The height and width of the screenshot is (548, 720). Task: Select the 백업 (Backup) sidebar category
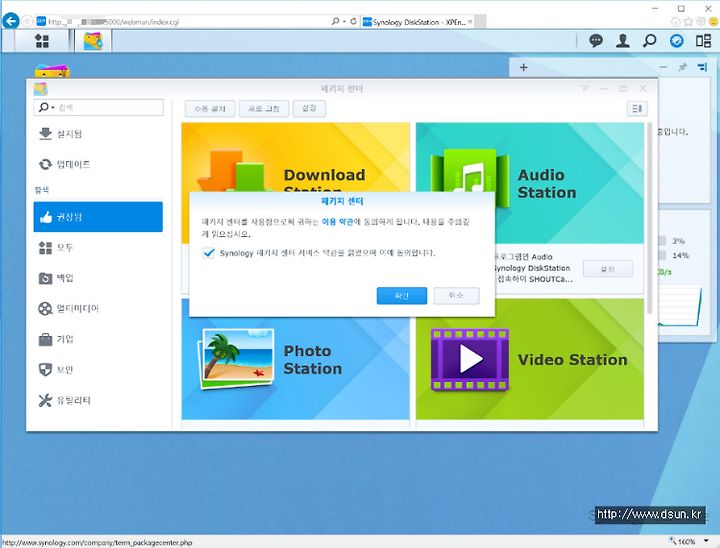pyautogui.click(x=98, y=278)
